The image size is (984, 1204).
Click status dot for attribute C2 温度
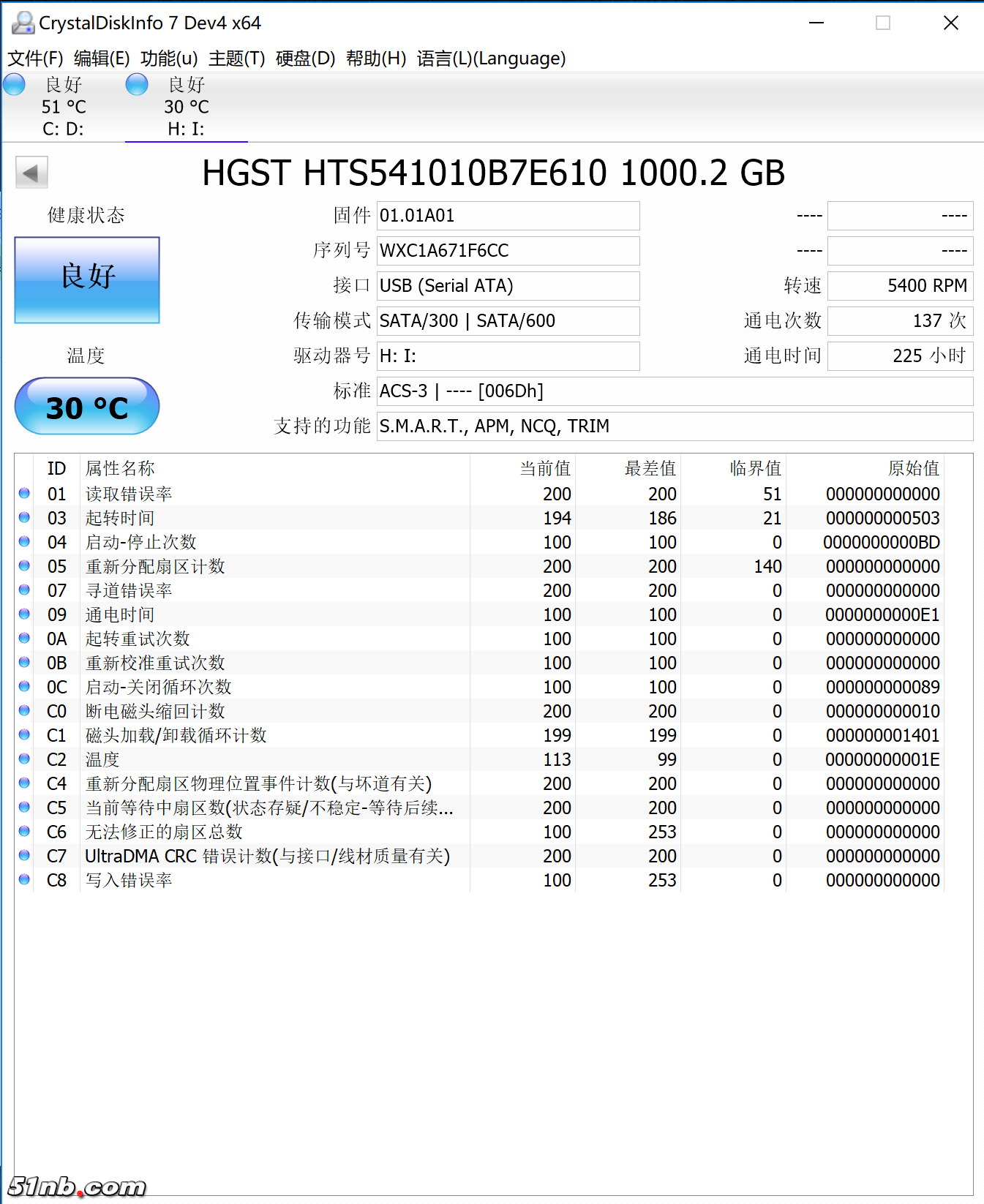coord(24,759)
